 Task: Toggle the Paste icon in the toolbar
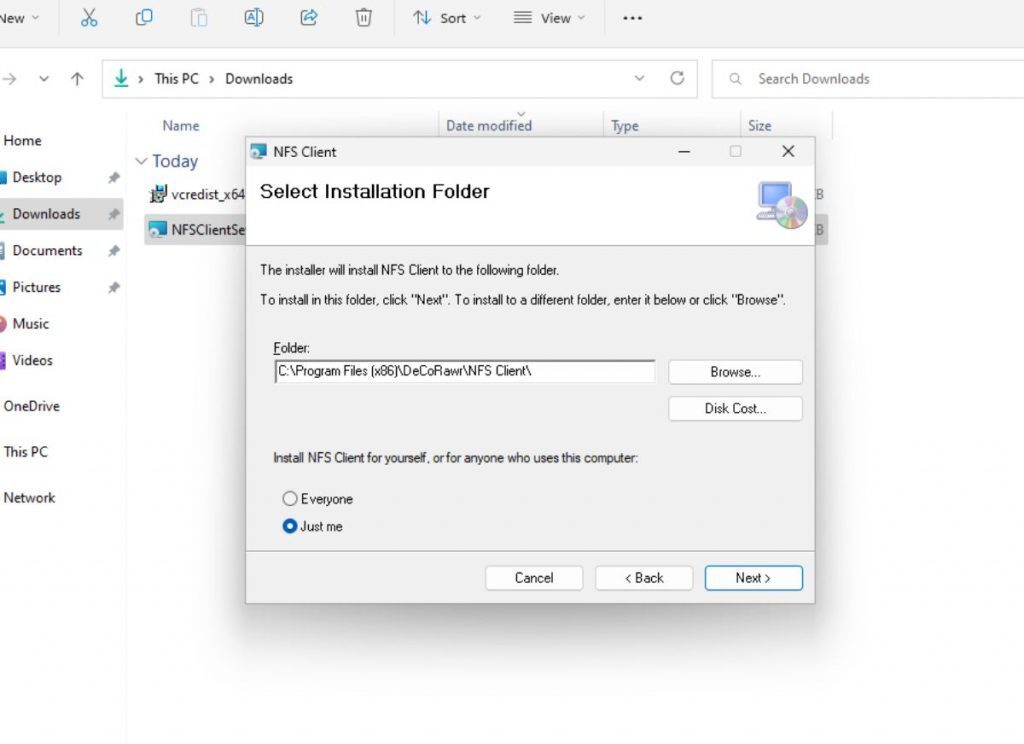tap(198, 17)
